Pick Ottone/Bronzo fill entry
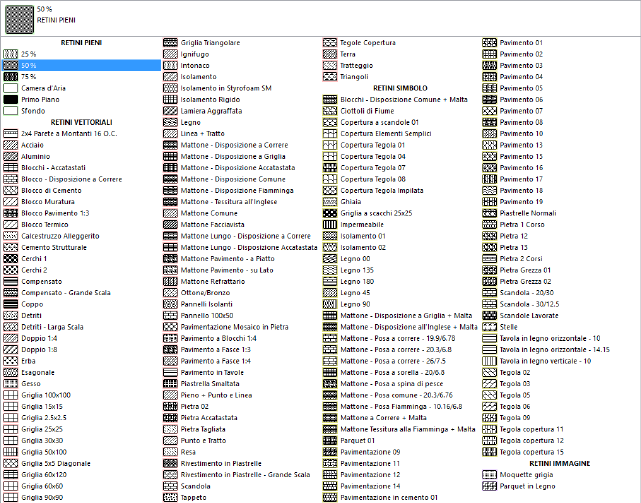Image resolution: width=641 pixels, height=503 pixels. click(x=205, y=292)
